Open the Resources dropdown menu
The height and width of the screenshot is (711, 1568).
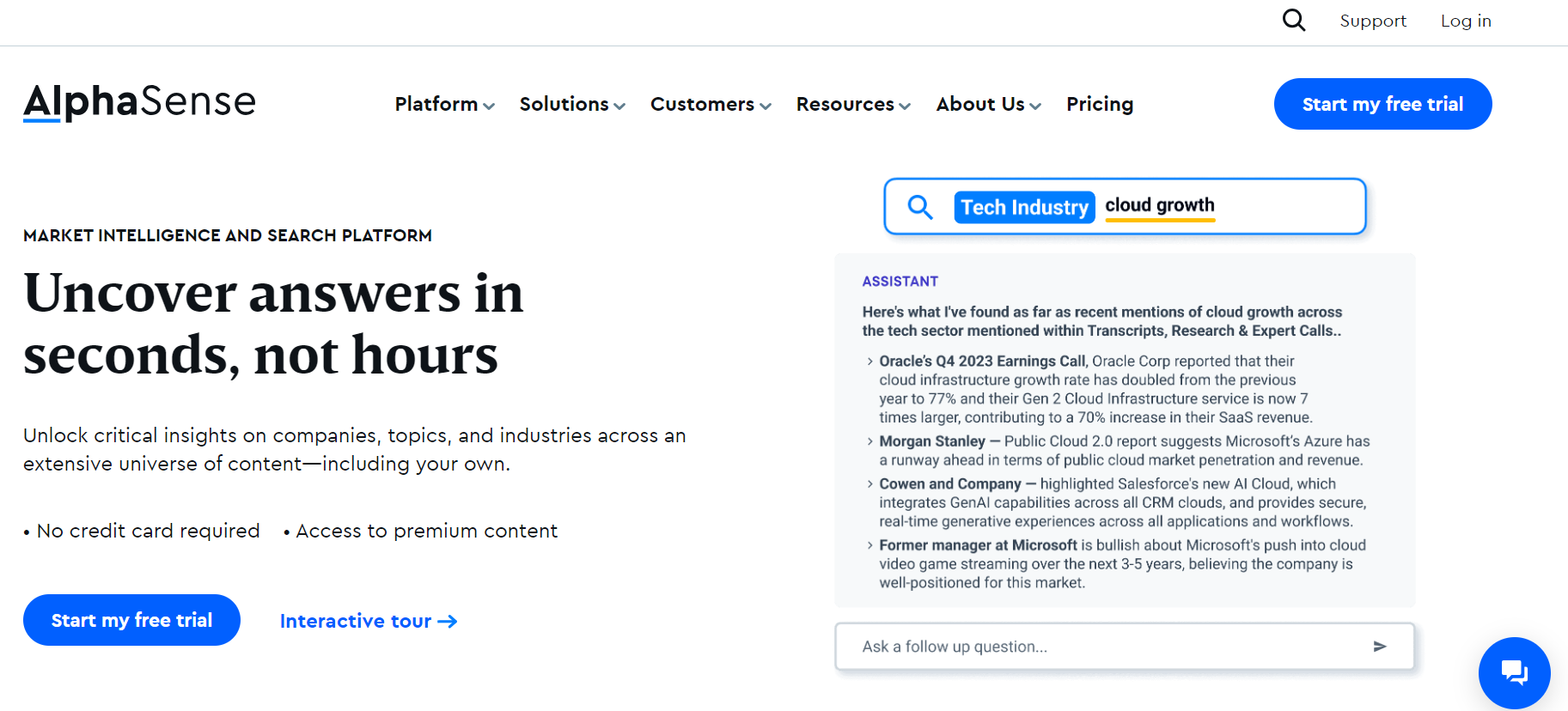coord(853,104)
